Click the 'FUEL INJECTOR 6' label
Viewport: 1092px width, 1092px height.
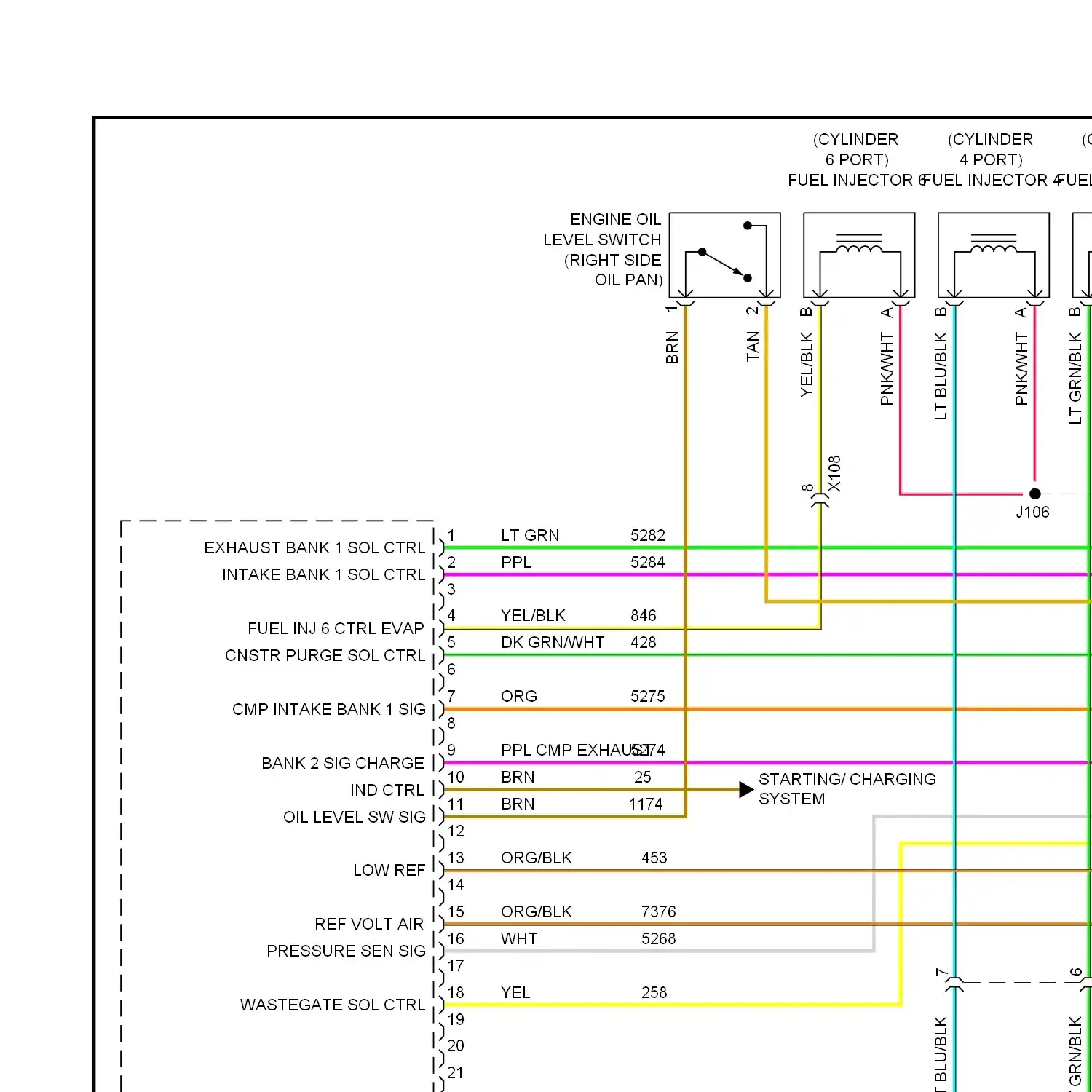[857, 180]
